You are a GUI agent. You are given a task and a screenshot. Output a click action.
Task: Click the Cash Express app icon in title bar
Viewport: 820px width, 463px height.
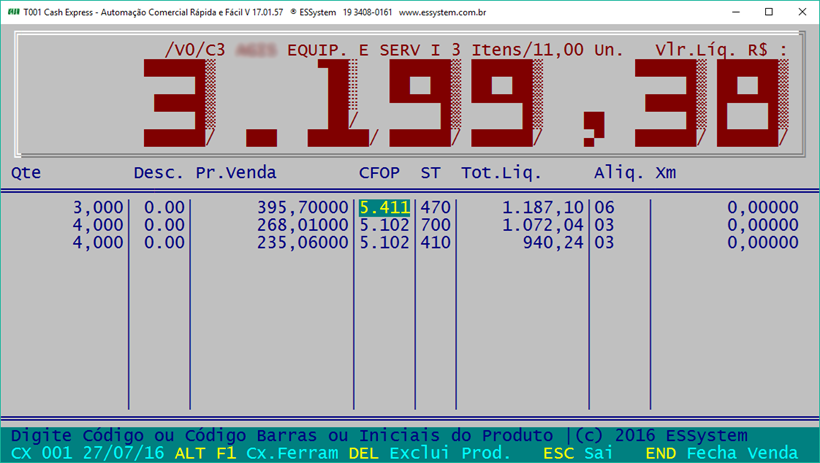tap(14, 13)
